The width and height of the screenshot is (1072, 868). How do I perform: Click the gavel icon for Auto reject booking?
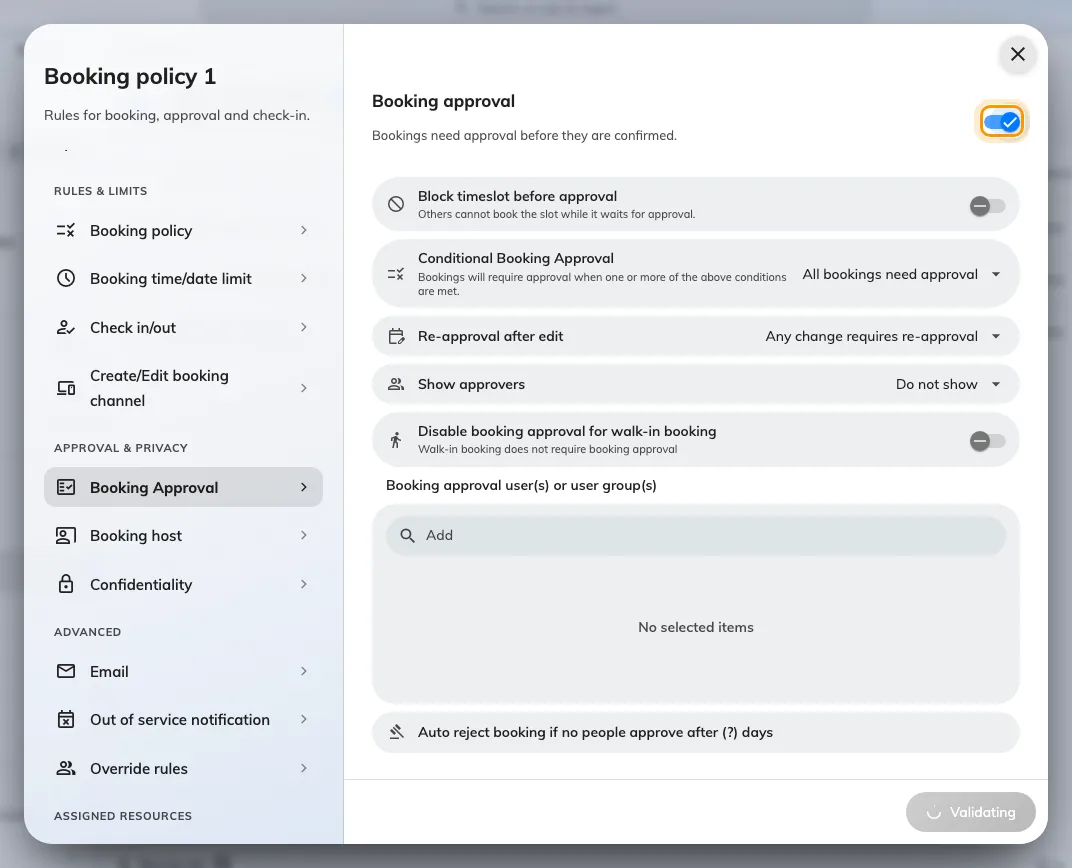(x=397, y=732)
